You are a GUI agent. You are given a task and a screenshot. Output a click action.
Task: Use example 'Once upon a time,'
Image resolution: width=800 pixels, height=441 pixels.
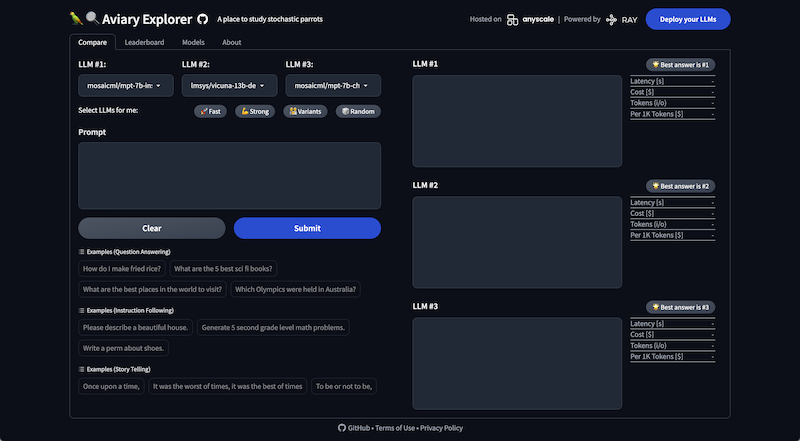click(x=111, y=386)
